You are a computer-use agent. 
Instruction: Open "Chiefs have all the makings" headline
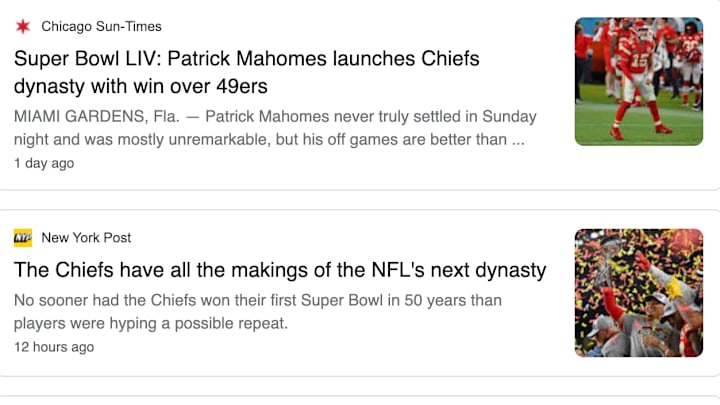point(280,270)
